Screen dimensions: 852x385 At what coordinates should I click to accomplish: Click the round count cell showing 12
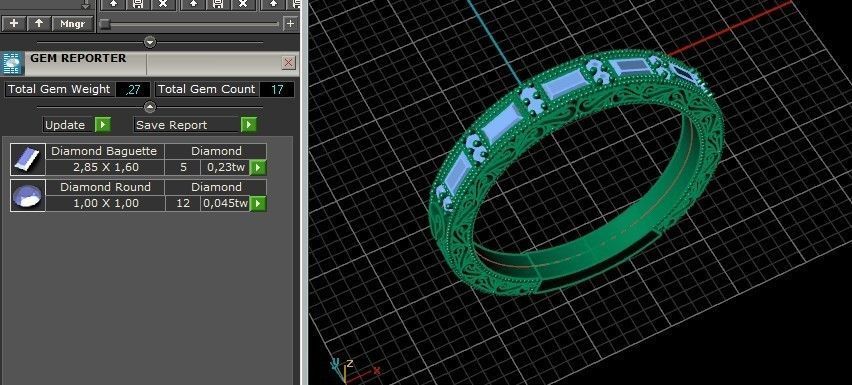[183, 203]
